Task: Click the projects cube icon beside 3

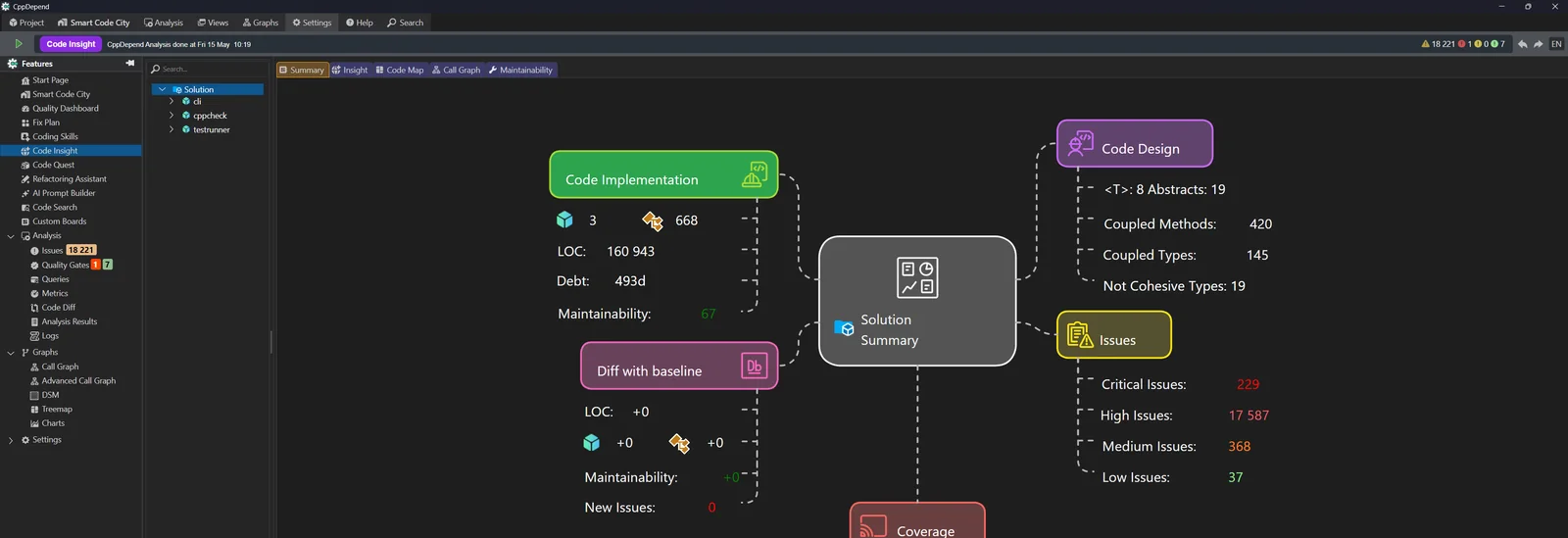Action: (x=564, y=220)
